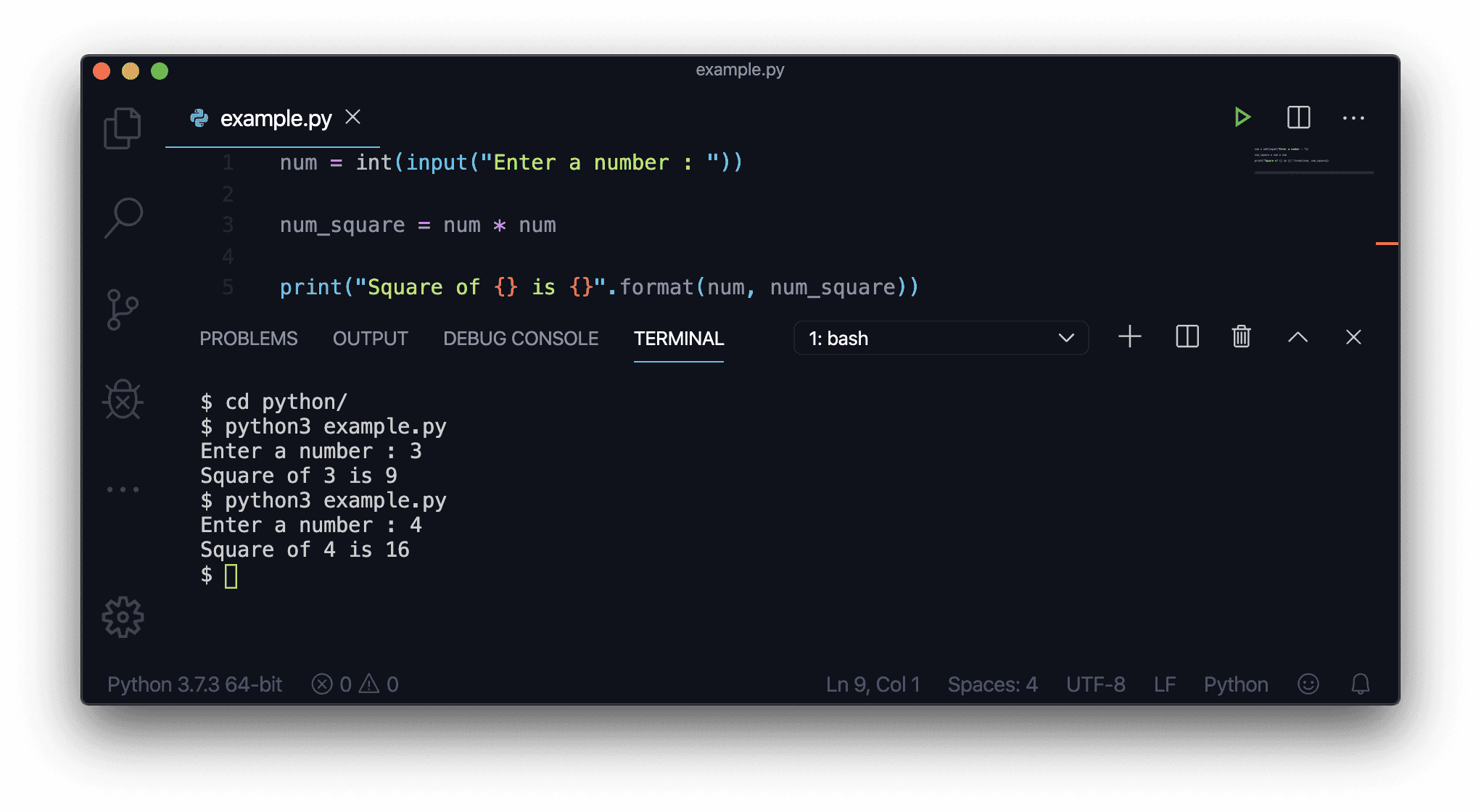This screenshot has width=1481, height=812.
Task: Click the '$ cd python/' terminal line
Action: coord(274,402)
